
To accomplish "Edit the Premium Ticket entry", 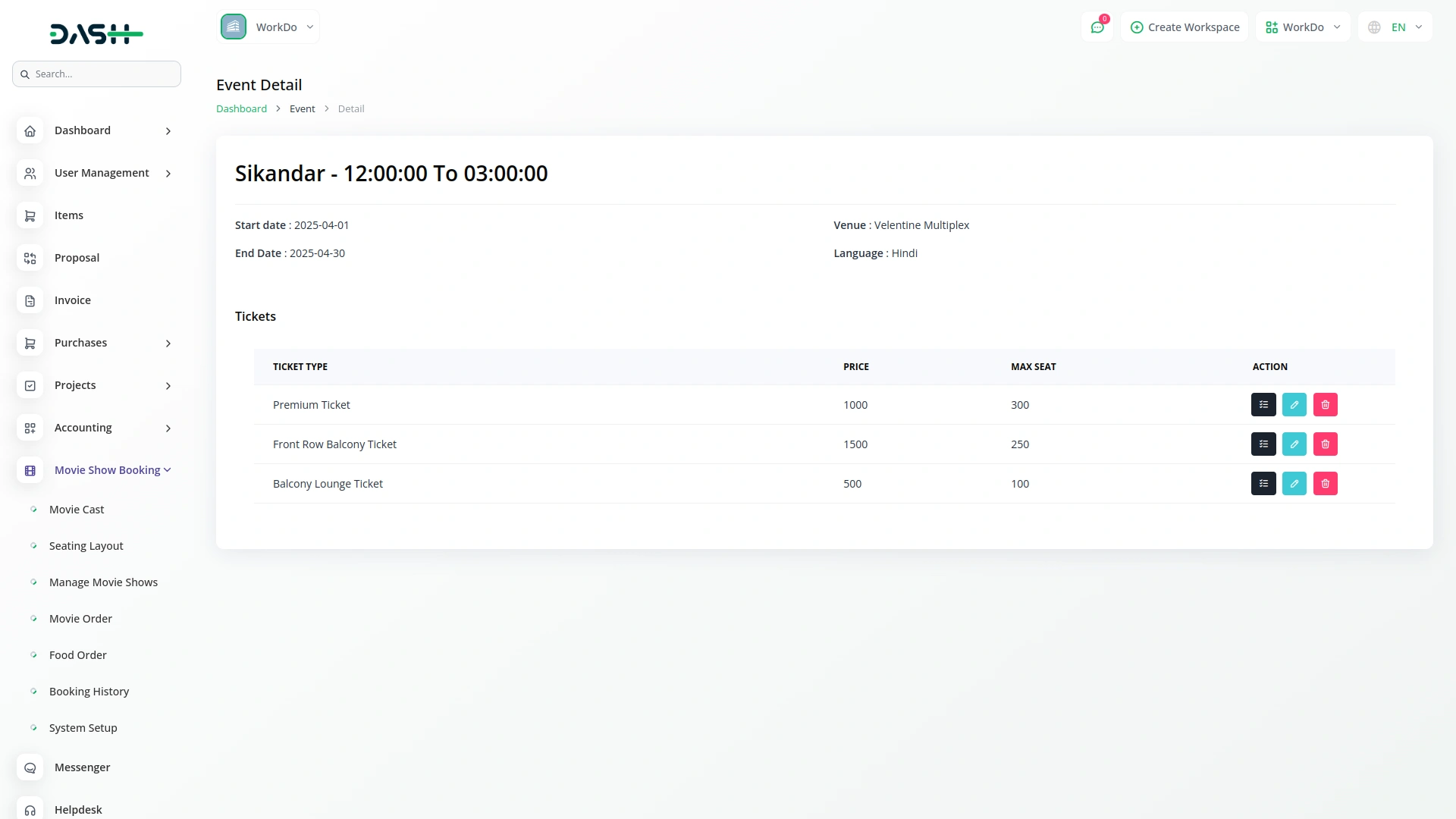I will (x=1294, y=404).
